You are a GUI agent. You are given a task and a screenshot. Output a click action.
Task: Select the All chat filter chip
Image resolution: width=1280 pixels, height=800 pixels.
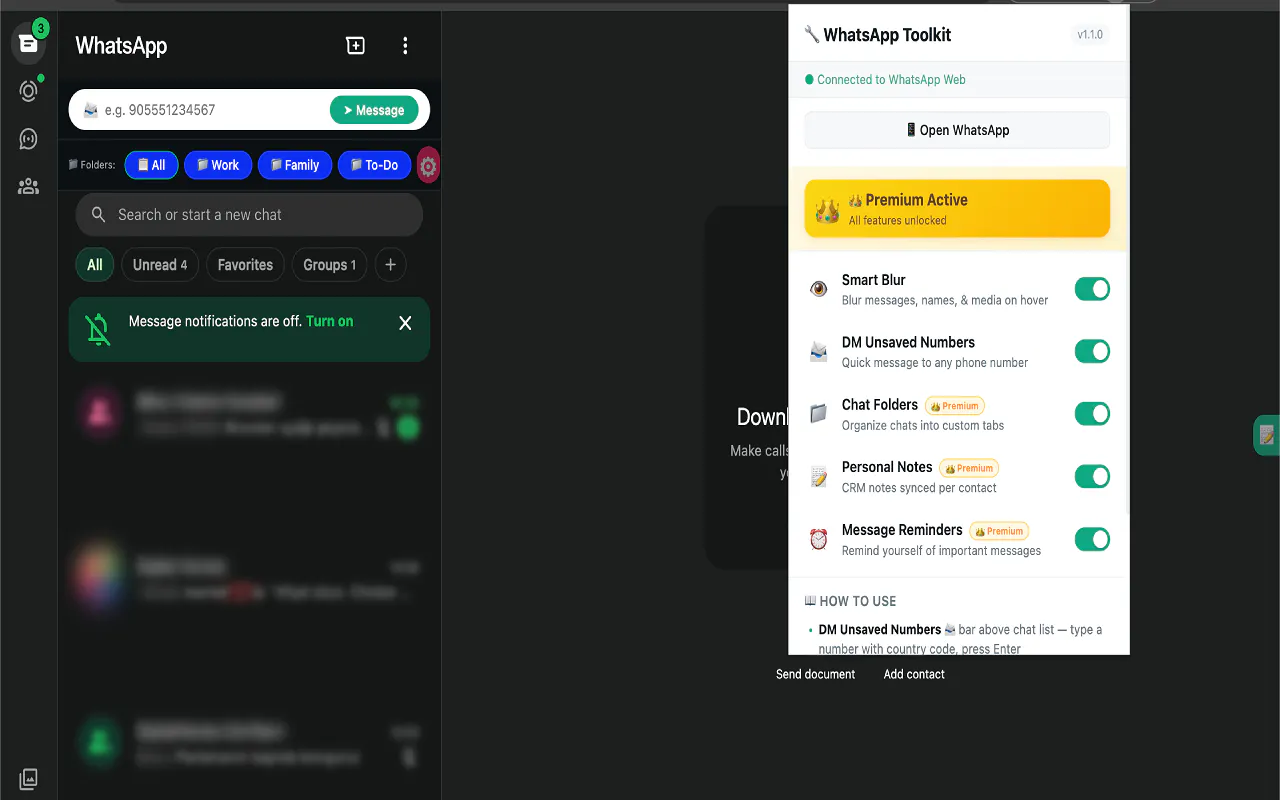[x=95, y=265]
